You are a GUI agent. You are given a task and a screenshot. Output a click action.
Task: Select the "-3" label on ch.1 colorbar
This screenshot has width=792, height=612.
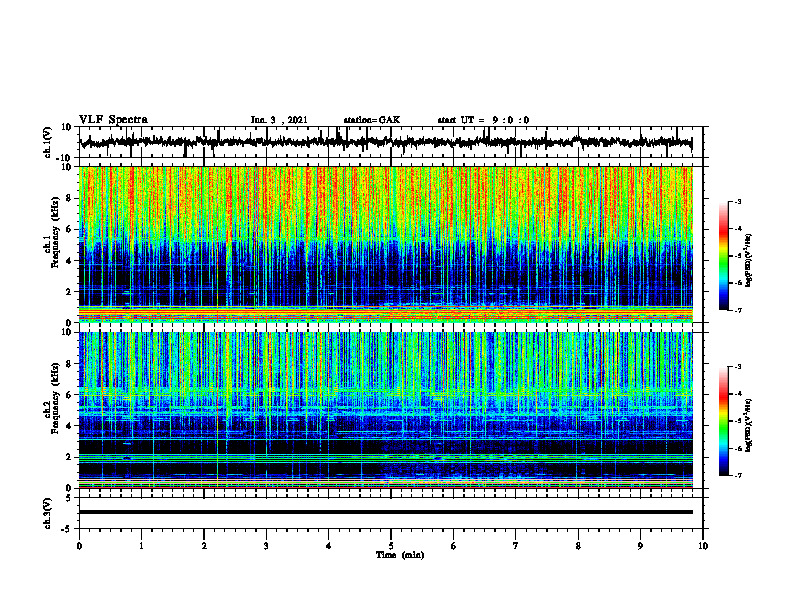pyautogui.click(x=737, y=201)
